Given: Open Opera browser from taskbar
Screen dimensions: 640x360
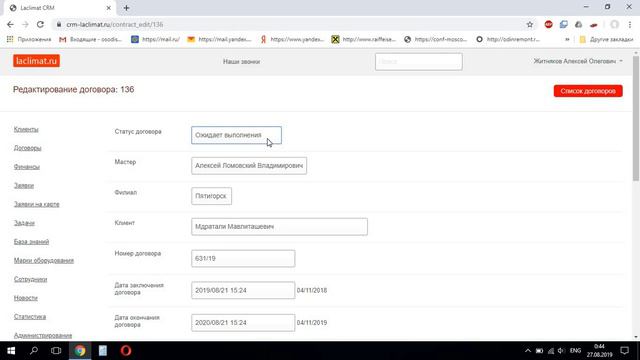Looking at the screenshot, I should (x=126, y=351).
